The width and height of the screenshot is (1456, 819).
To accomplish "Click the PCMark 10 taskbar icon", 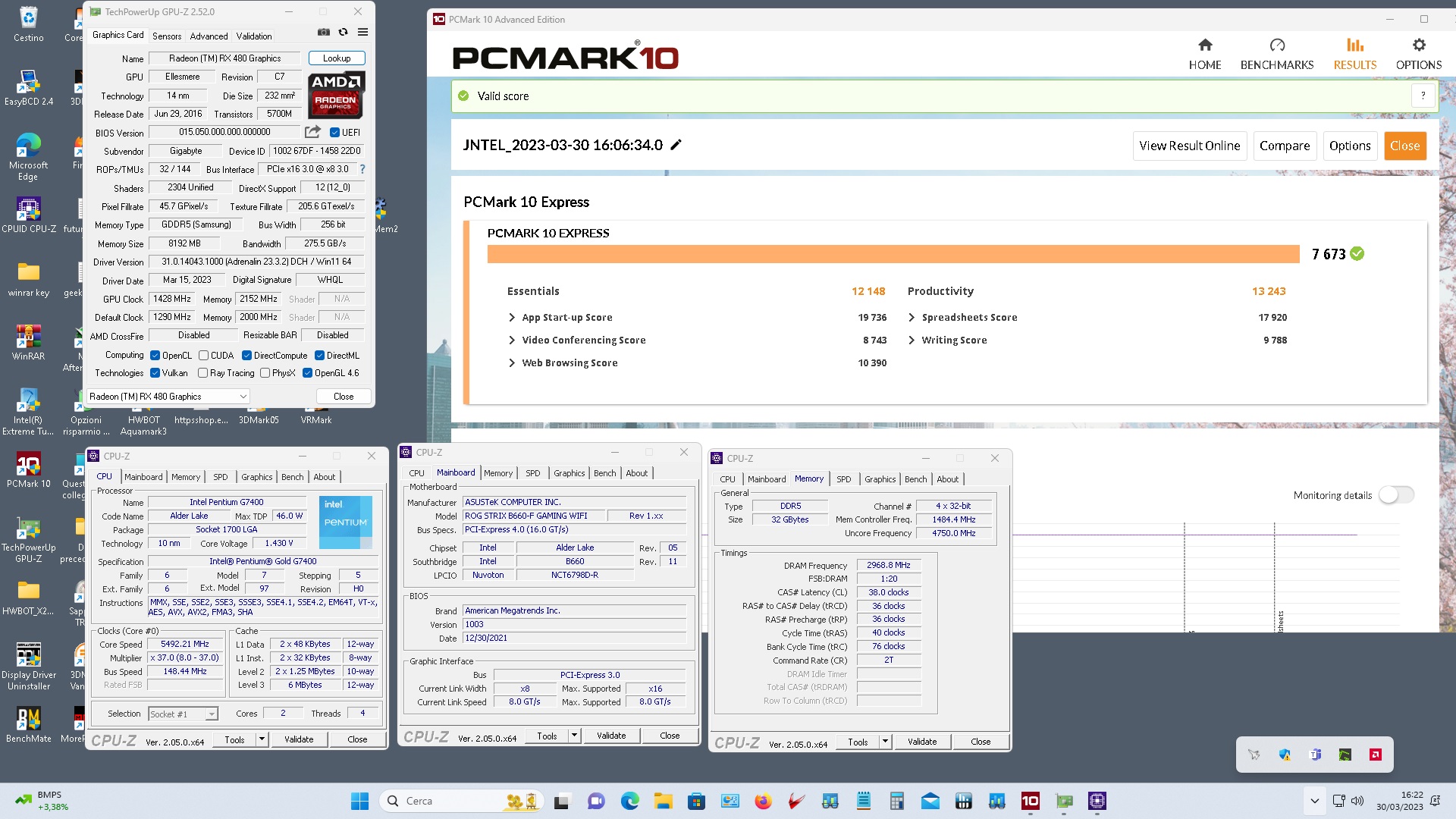I will click(x=1031, y=801).
